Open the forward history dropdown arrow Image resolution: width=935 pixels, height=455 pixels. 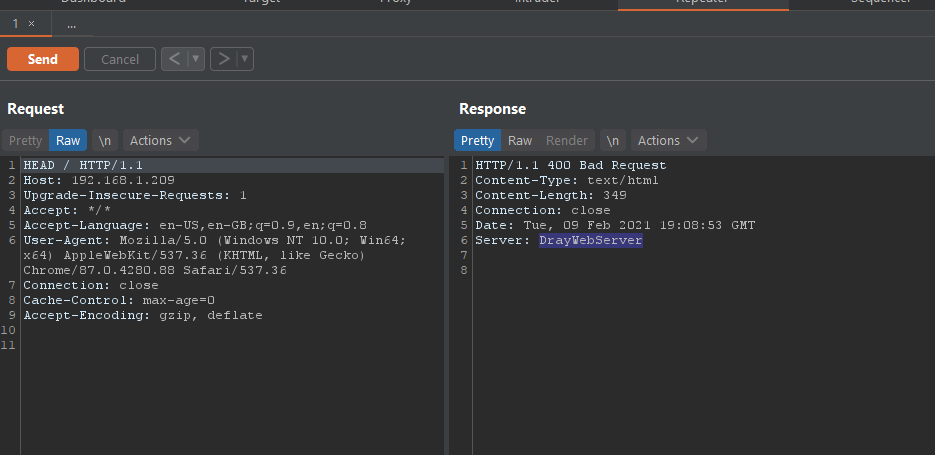tap(245, 59)
